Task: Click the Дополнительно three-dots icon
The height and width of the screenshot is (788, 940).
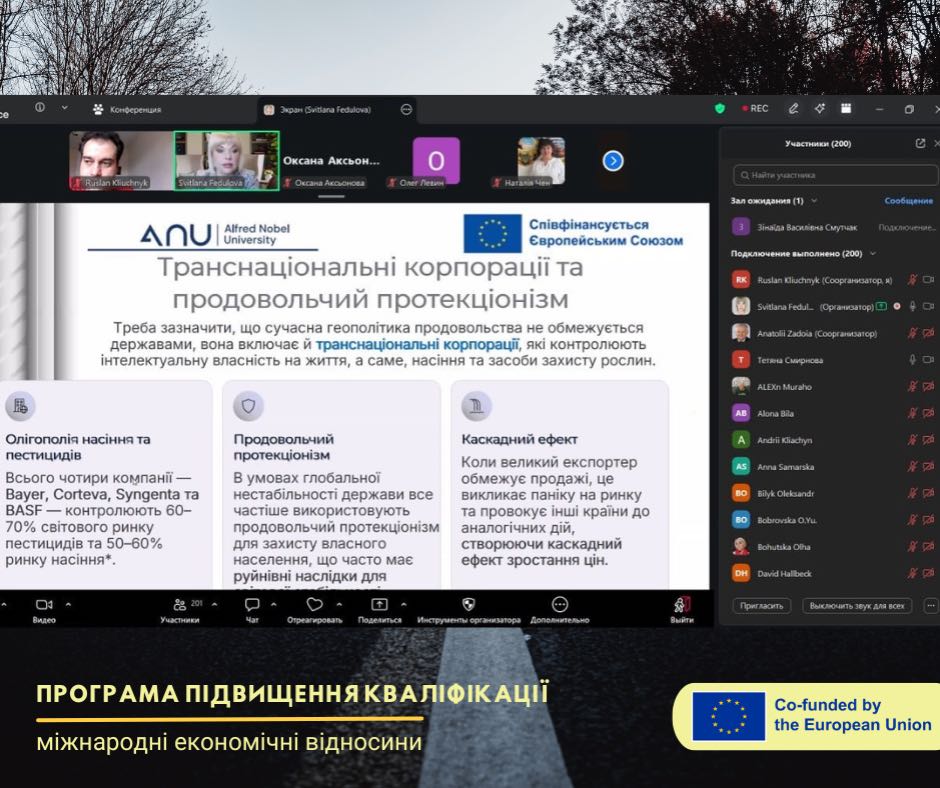Action: tap(560, 605)
